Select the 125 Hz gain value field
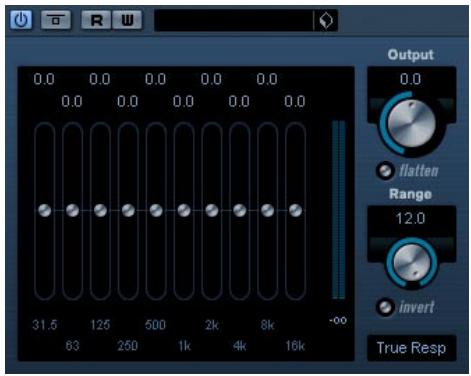This screenshot has width=471, height=376. 100,79
